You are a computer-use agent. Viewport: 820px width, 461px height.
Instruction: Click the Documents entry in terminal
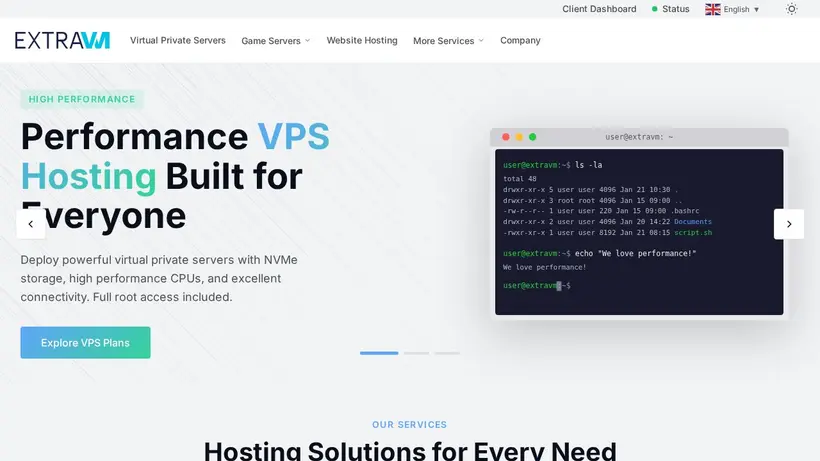click(x=692, y=222)
